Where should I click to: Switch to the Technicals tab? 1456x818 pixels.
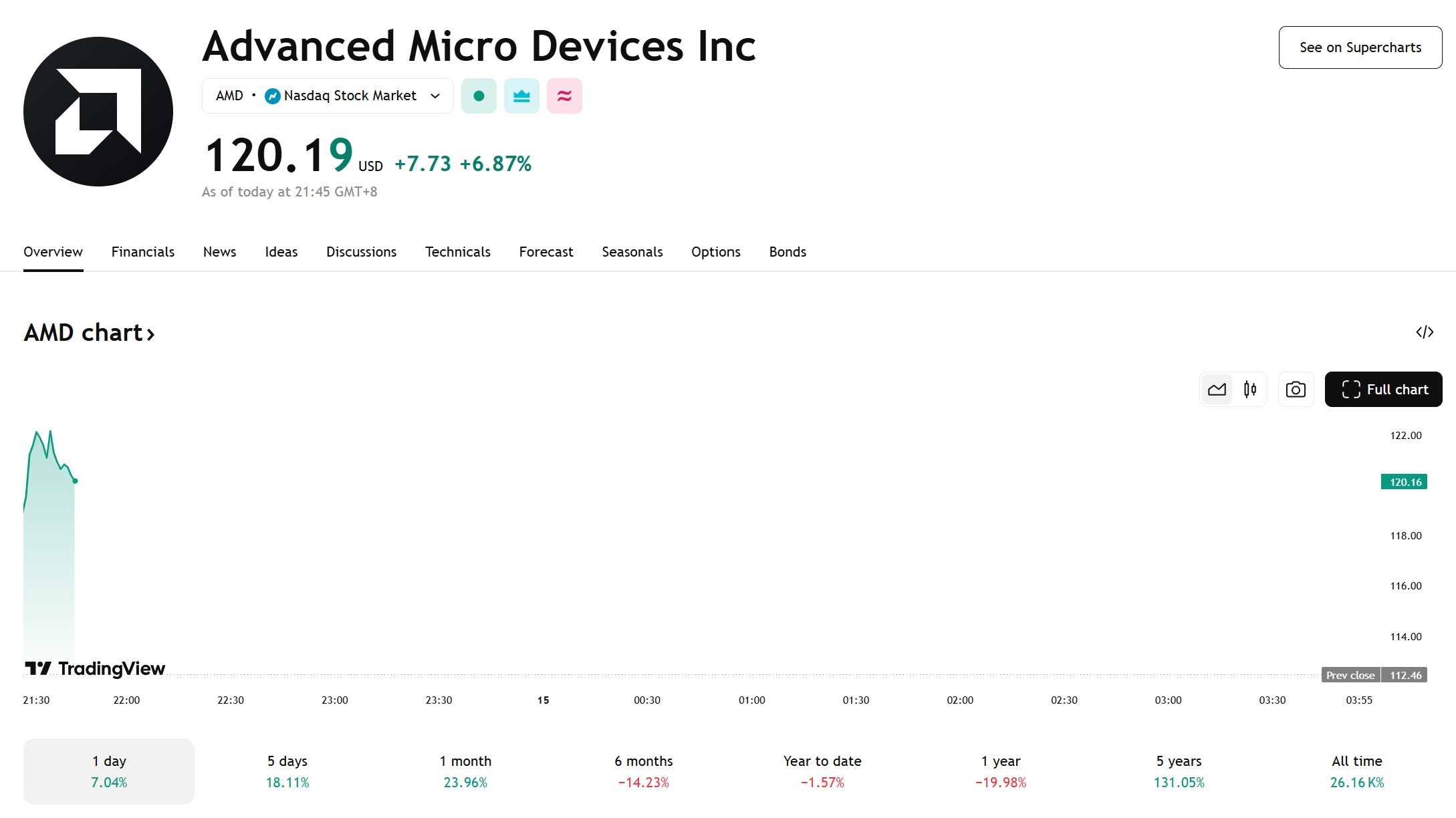point(458,252)
